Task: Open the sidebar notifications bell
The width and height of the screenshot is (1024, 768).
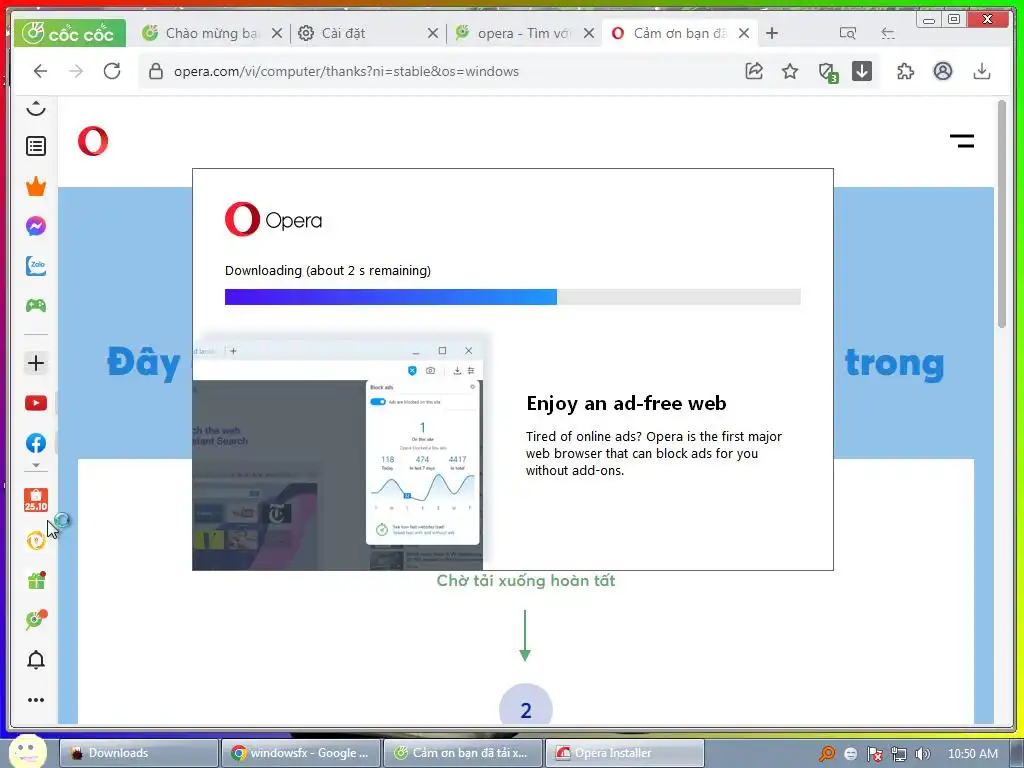Action: click(36, 660)
